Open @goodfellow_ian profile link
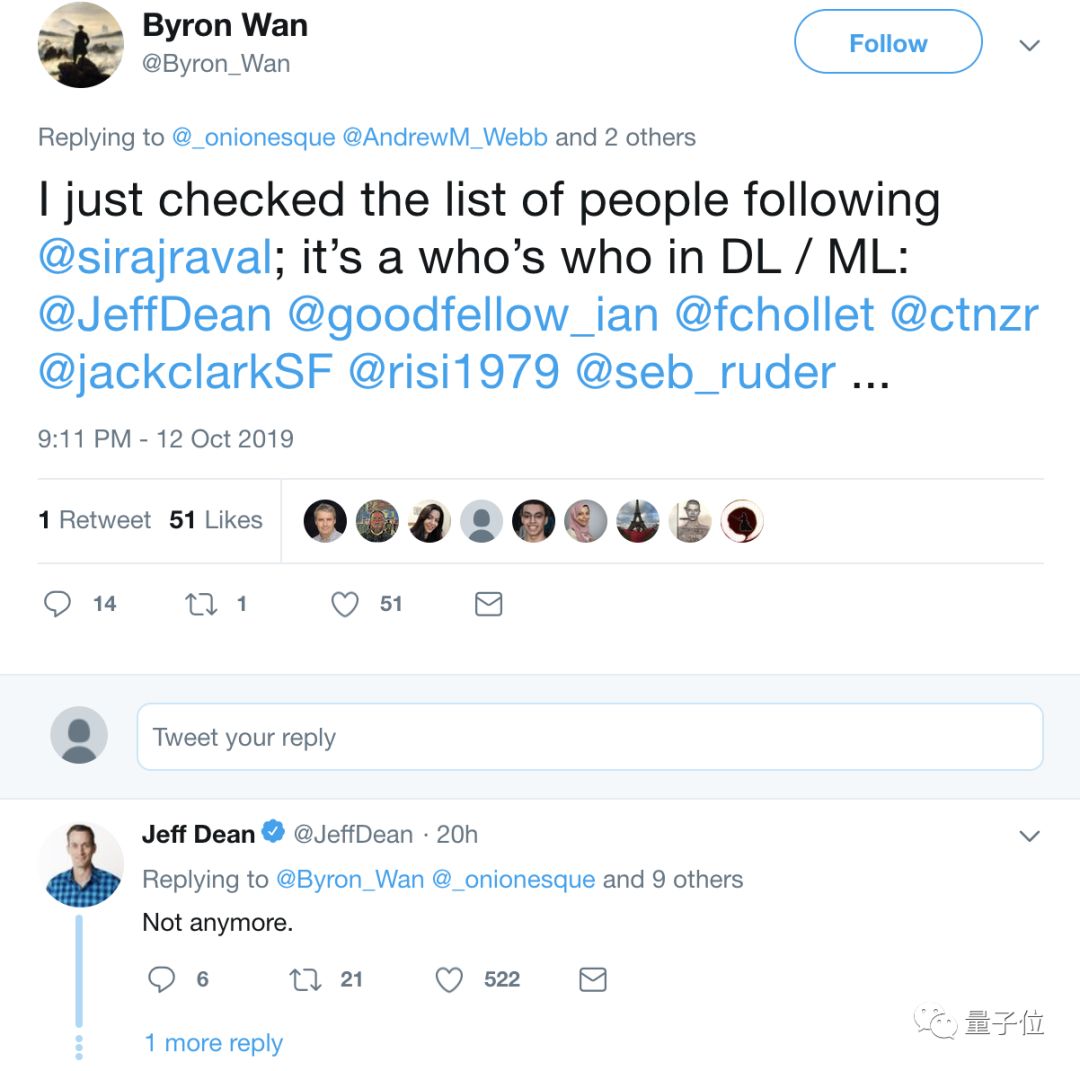This screenshot has width=1080, height=1071. [473, 315]
